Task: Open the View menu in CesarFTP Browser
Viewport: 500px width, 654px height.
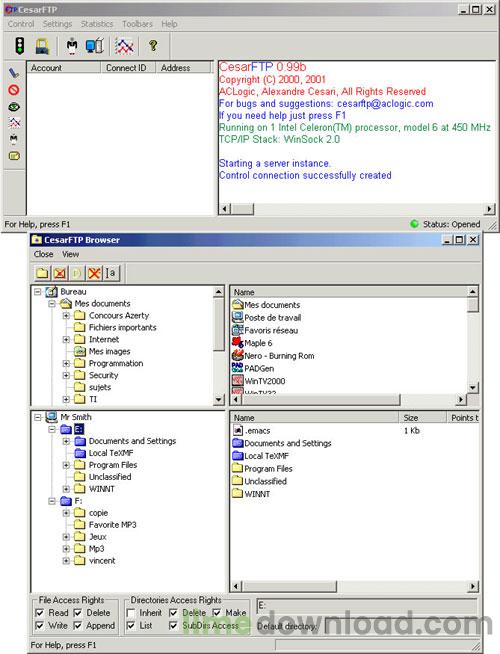Action: click(70, 254)
